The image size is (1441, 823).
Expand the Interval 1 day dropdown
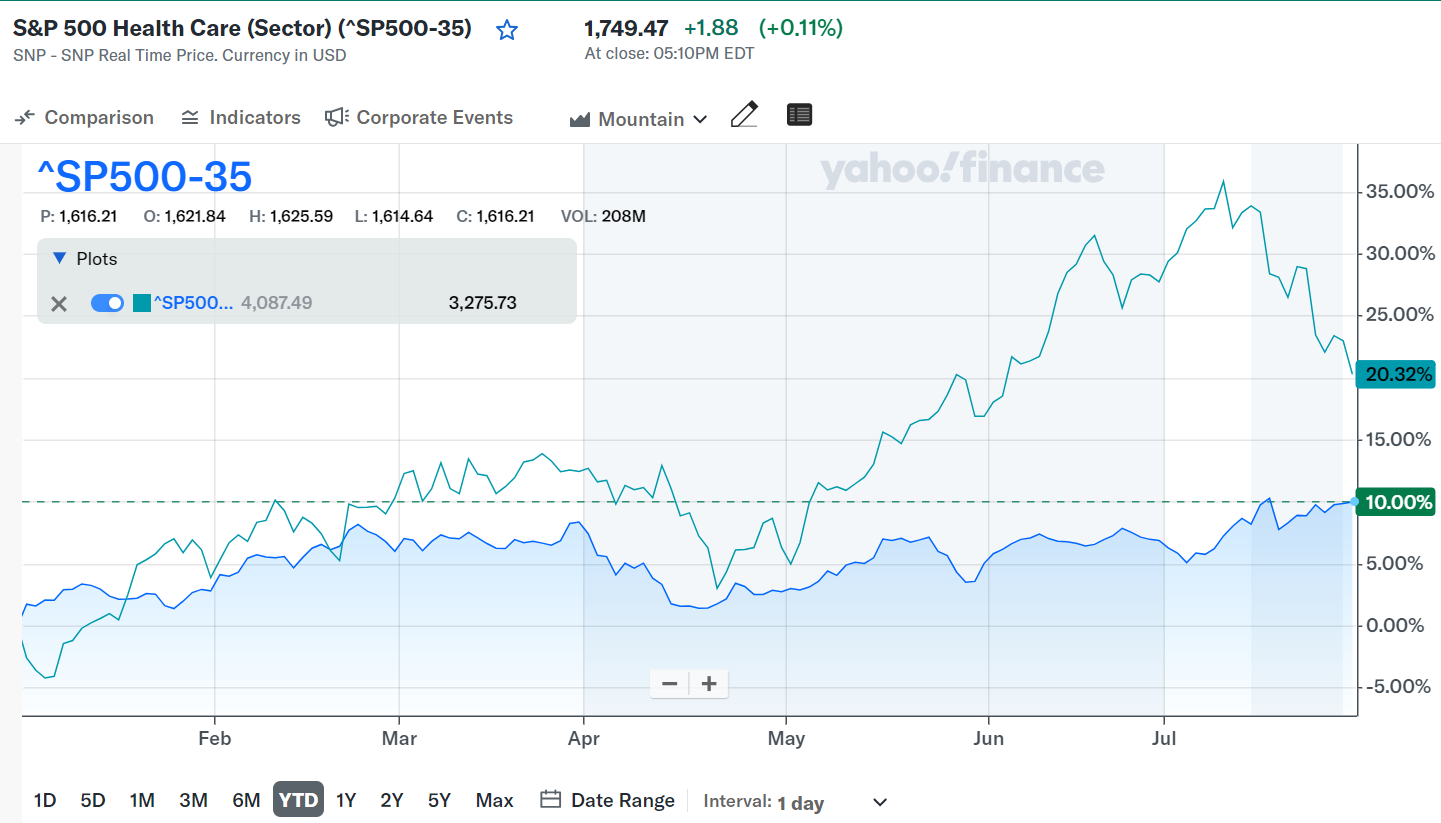(x=796, y=802)
